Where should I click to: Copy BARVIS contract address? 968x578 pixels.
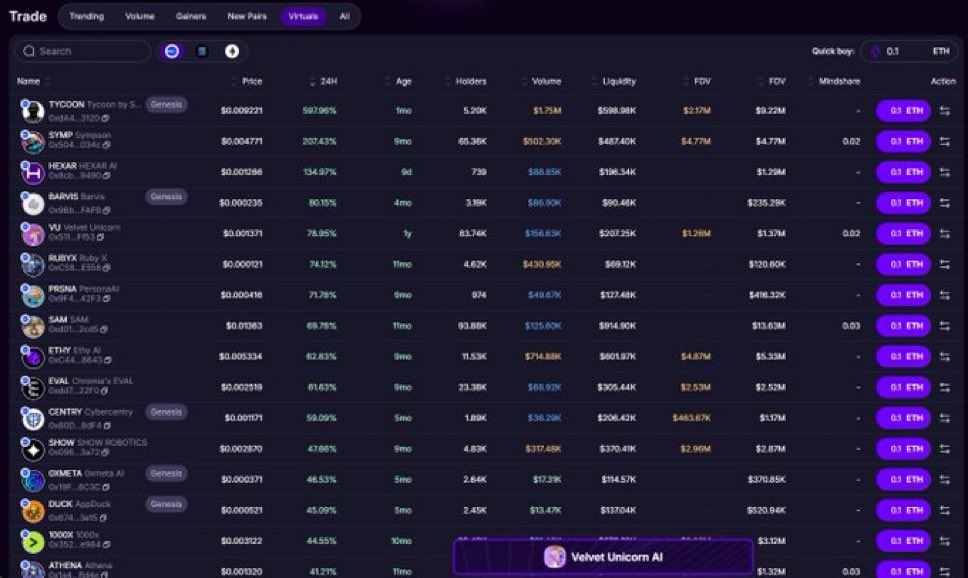coord(107,211)
